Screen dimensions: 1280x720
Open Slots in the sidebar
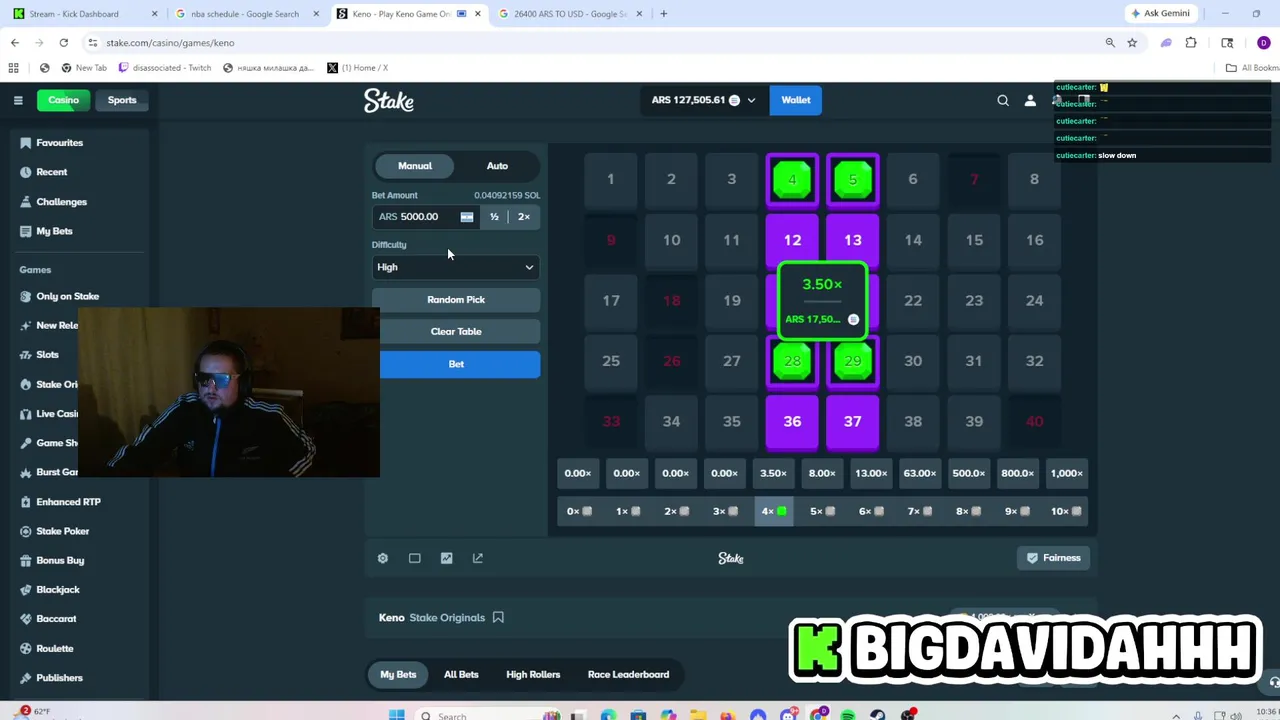tap(47, 354)
